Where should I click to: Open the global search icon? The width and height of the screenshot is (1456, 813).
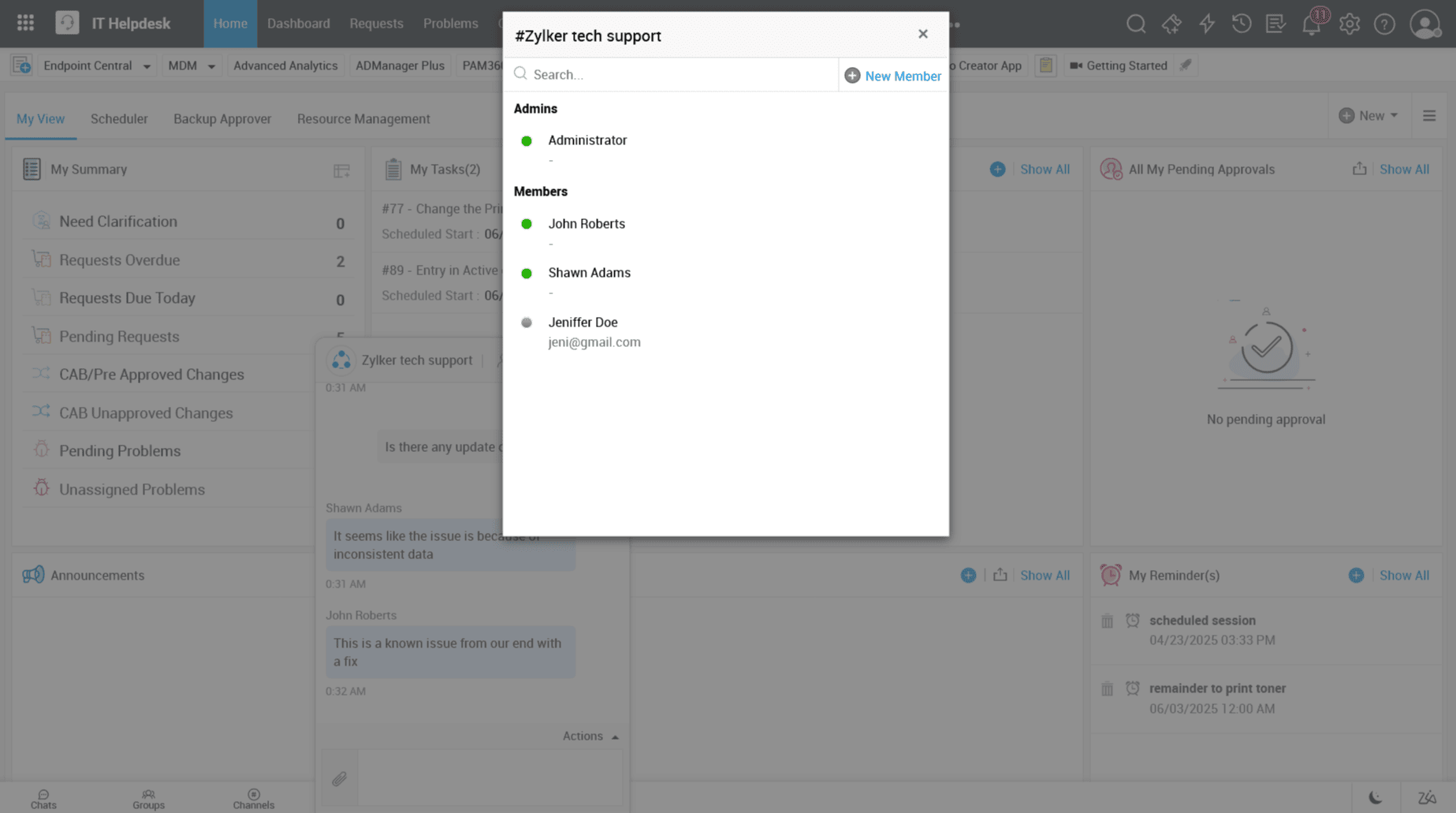pyautogui.click(x=1135, y=24)
